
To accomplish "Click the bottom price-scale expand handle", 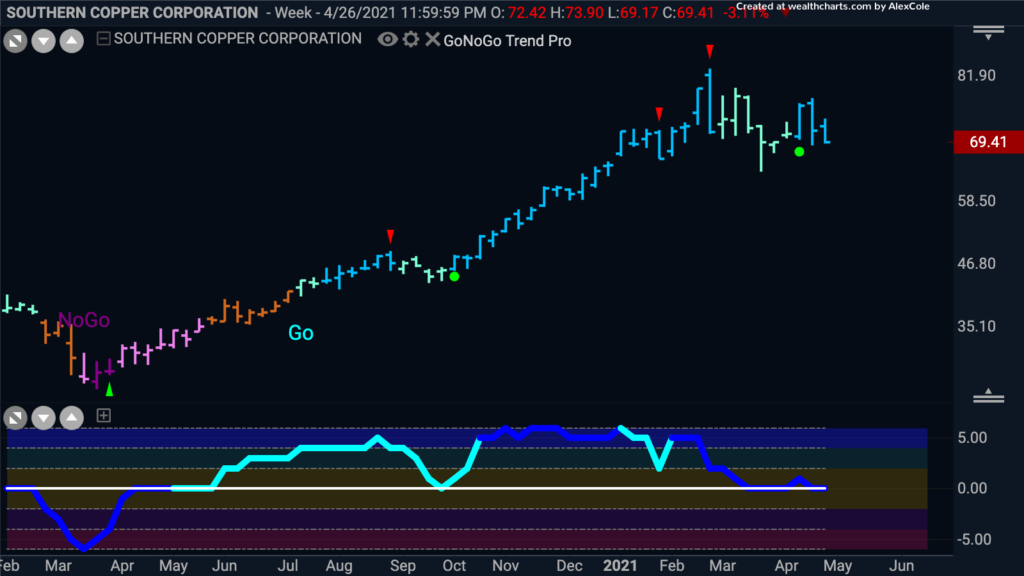I will click(988, 395).
